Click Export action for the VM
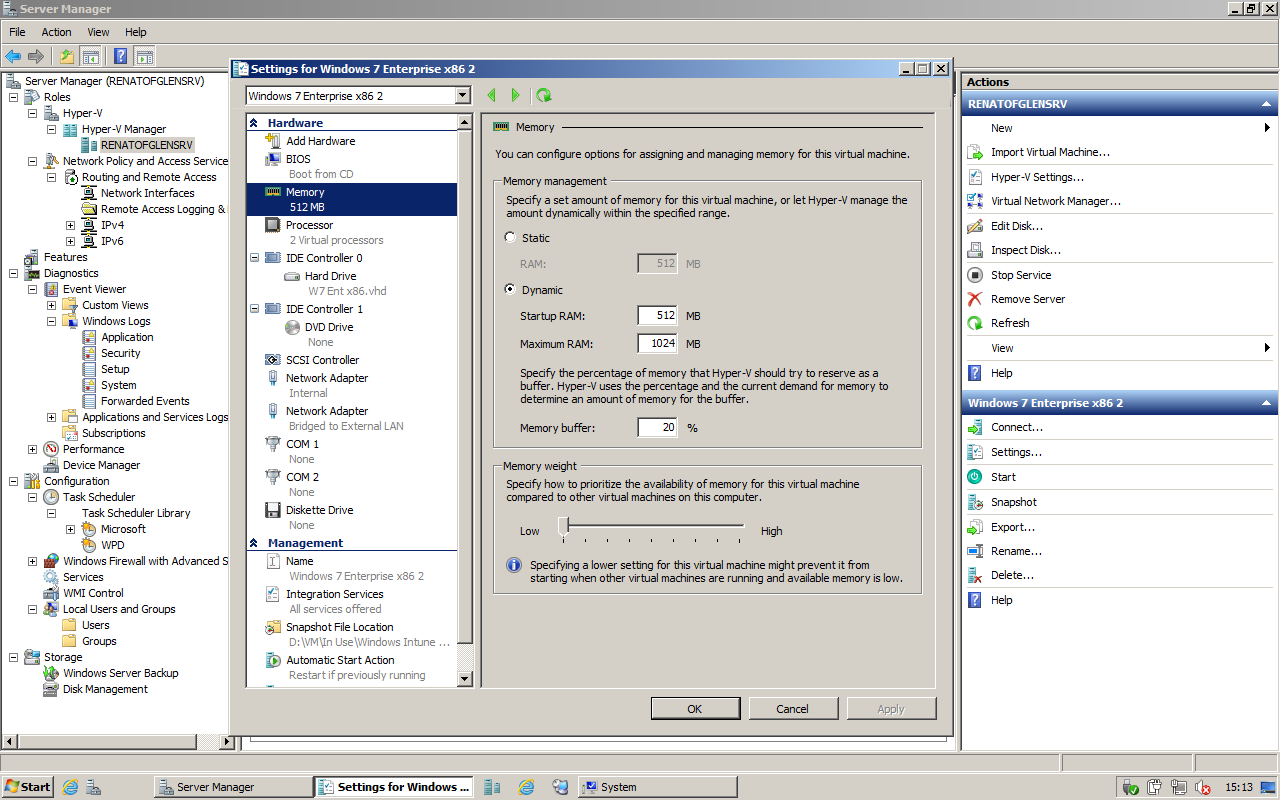Image resolution: width=1280 pixels, height=800 pixels. pyautogui.click(x=1012, y=527)
